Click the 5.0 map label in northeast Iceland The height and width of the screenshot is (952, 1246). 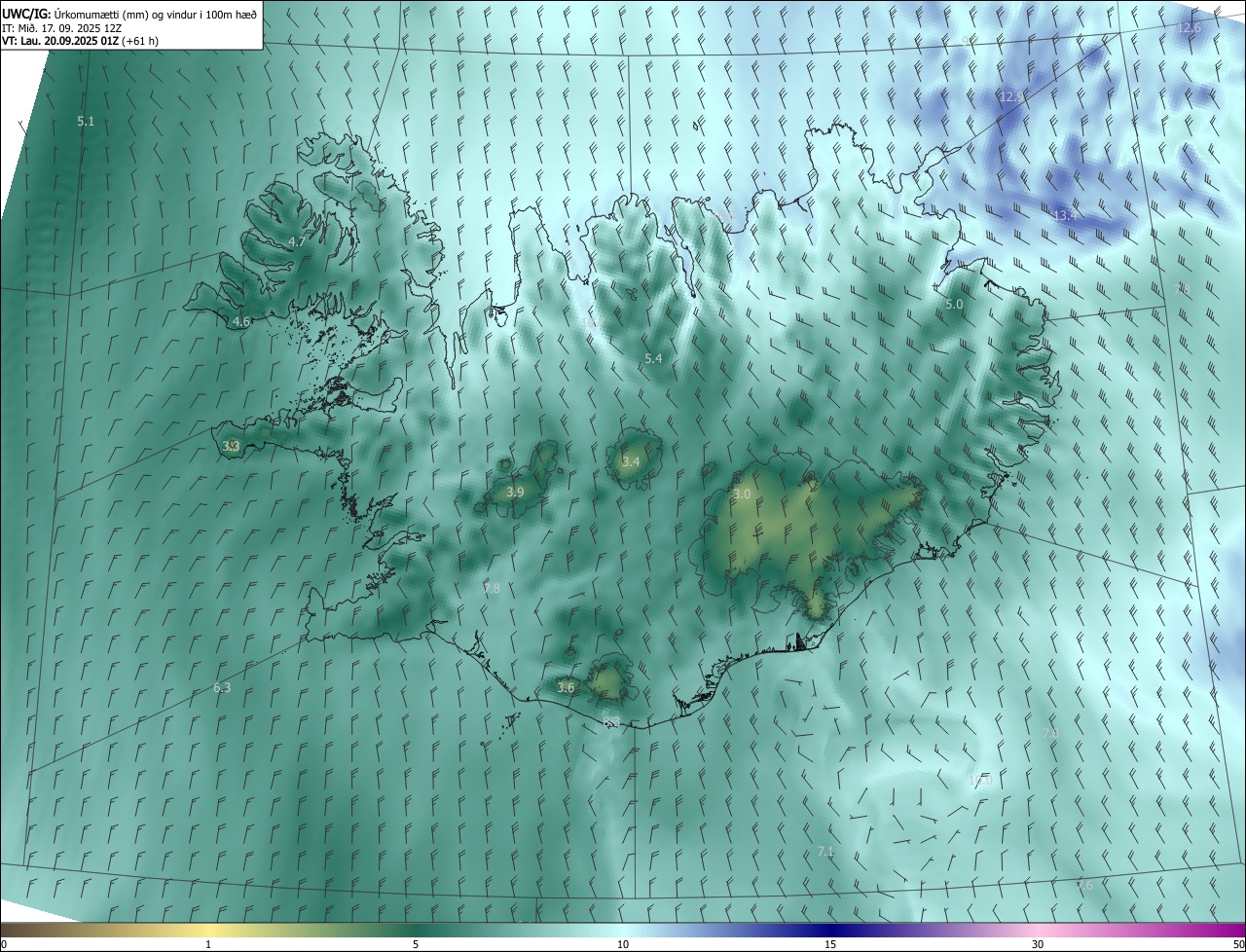(x=954, y=305)
